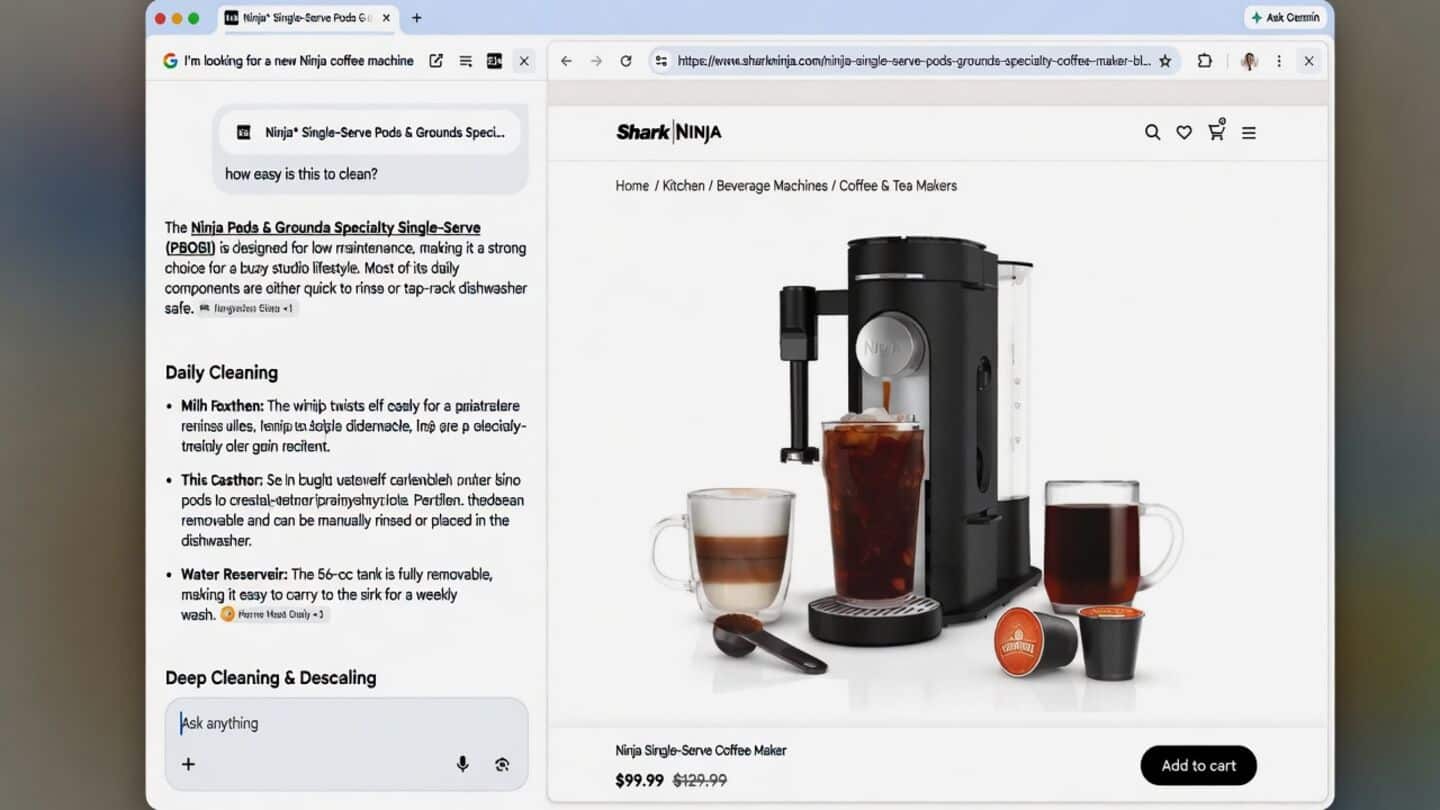
Task: Open the Kitchen breadcrumb link
Action: [x=684, y=186]
